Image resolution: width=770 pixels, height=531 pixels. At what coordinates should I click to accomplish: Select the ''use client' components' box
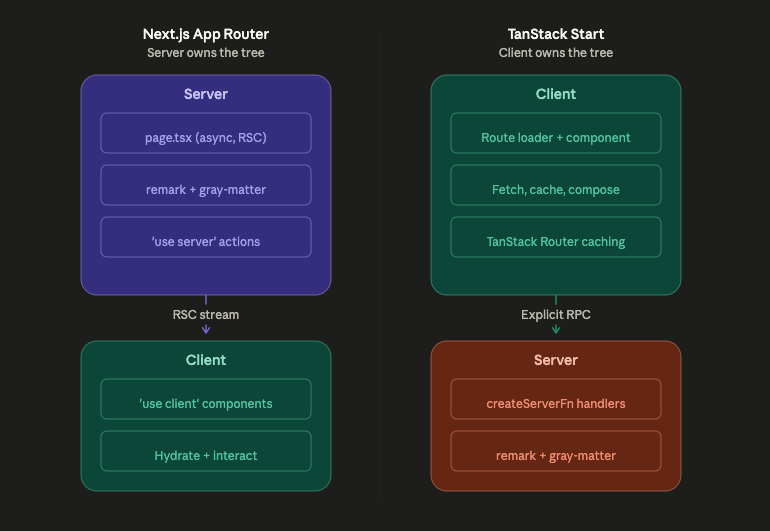point(206,399)
